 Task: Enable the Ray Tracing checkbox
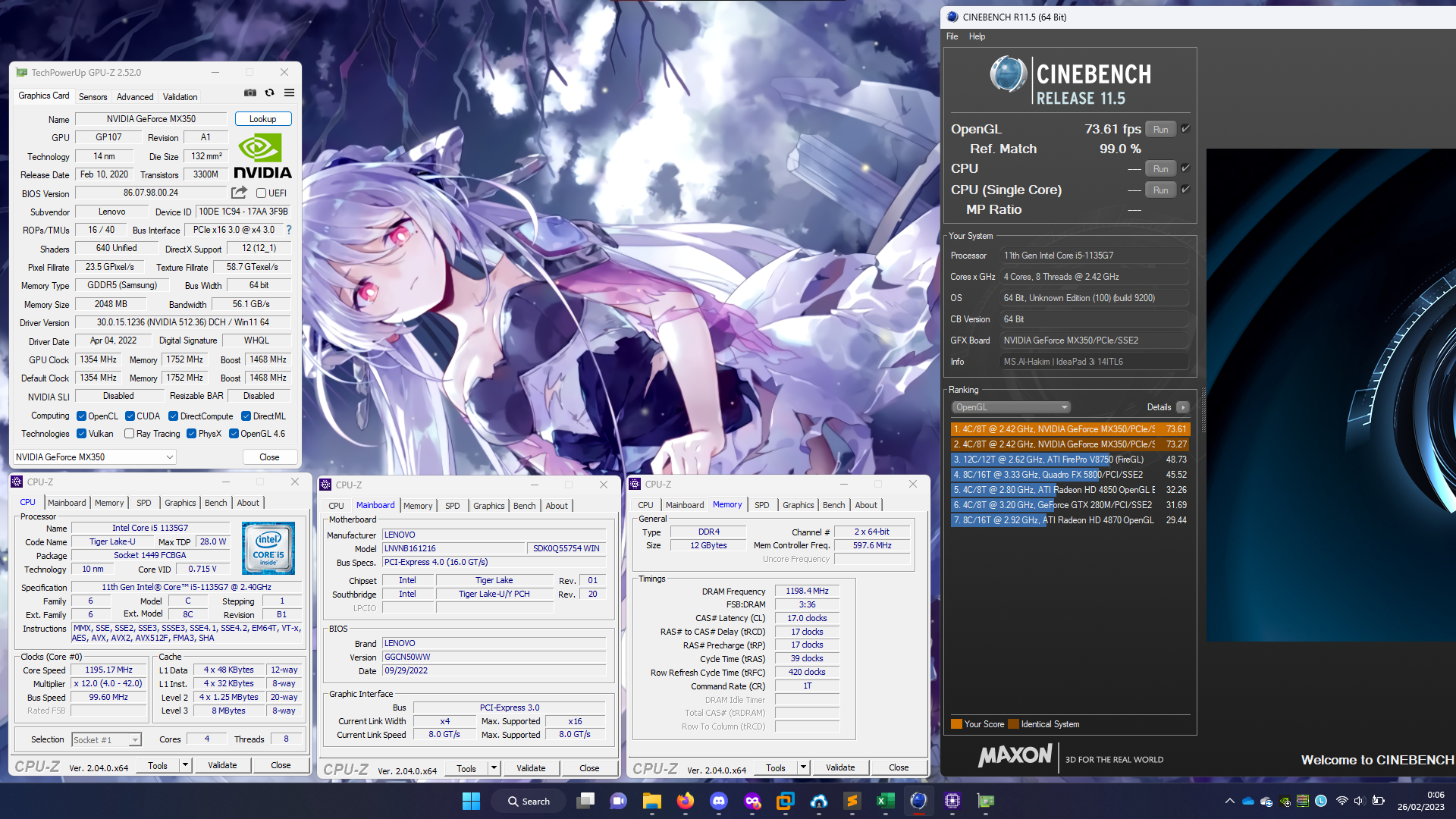click(x=129, y=434)
